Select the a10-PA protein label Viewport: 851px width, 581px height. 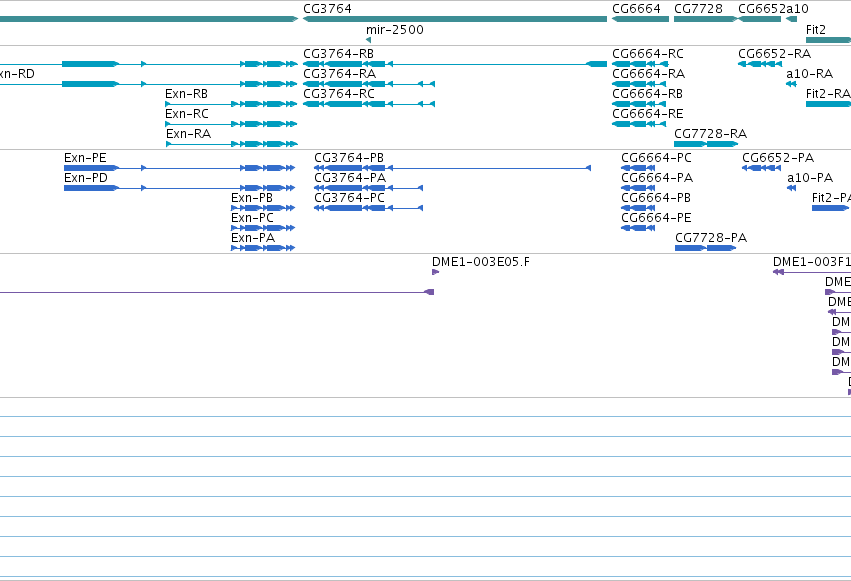click(810, 178)
